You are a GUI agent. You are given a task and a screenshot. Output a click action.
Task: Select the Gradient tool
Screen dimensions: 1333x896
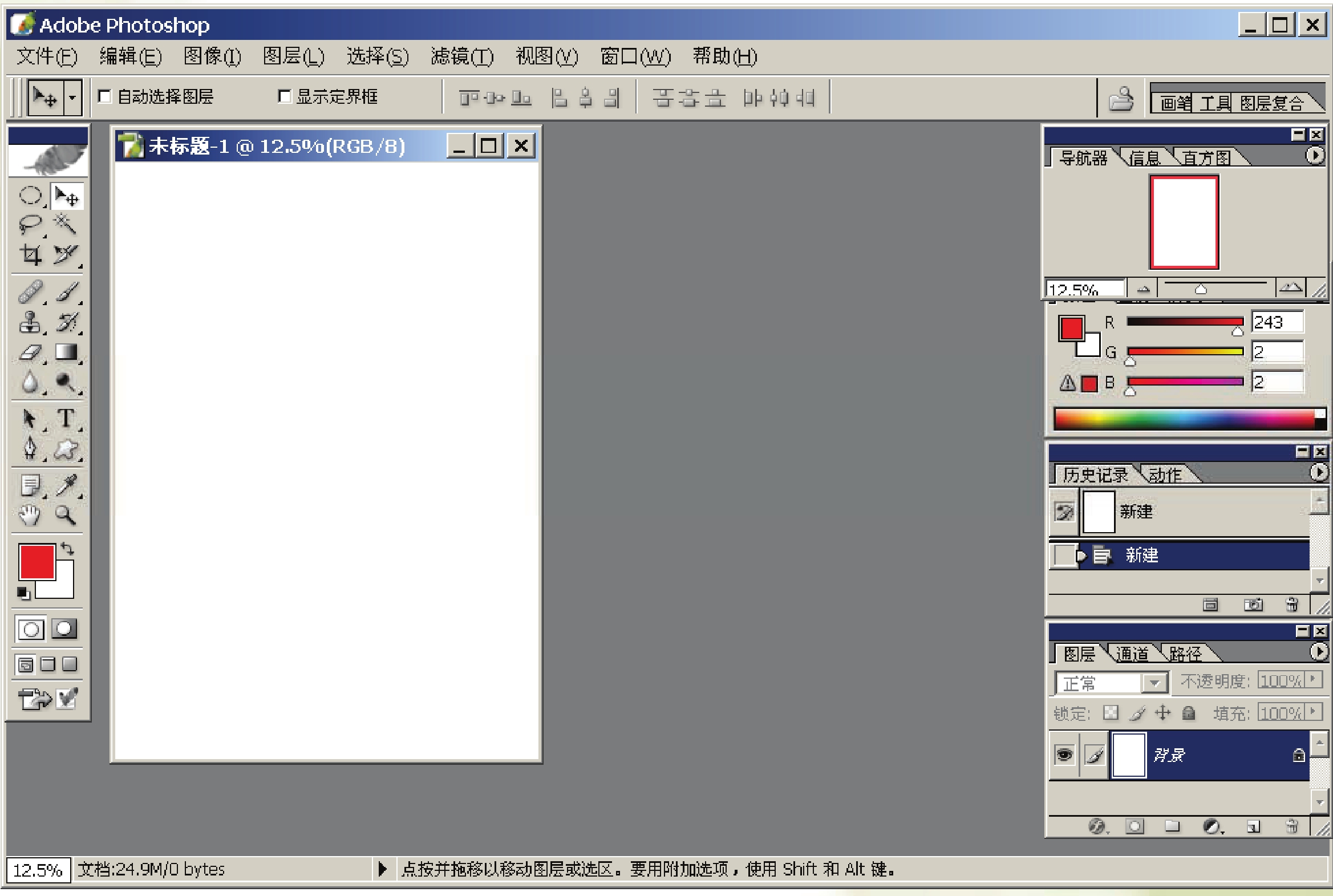[x=66, y=352]
